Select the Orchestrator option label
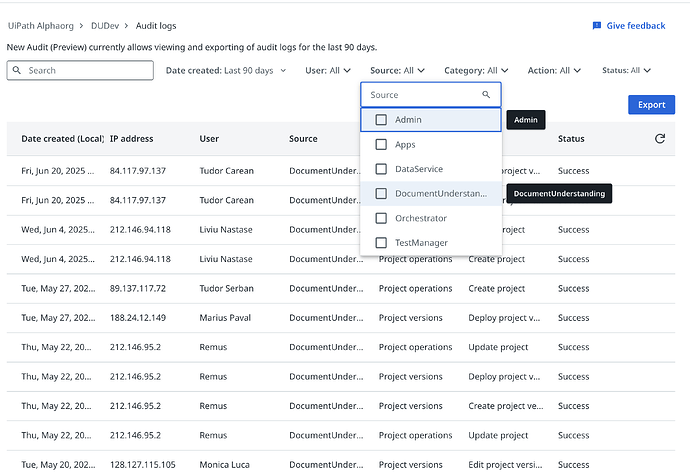The width and height of the screenshot is (690, 474). pyautogui.click(x=421, y=218)
